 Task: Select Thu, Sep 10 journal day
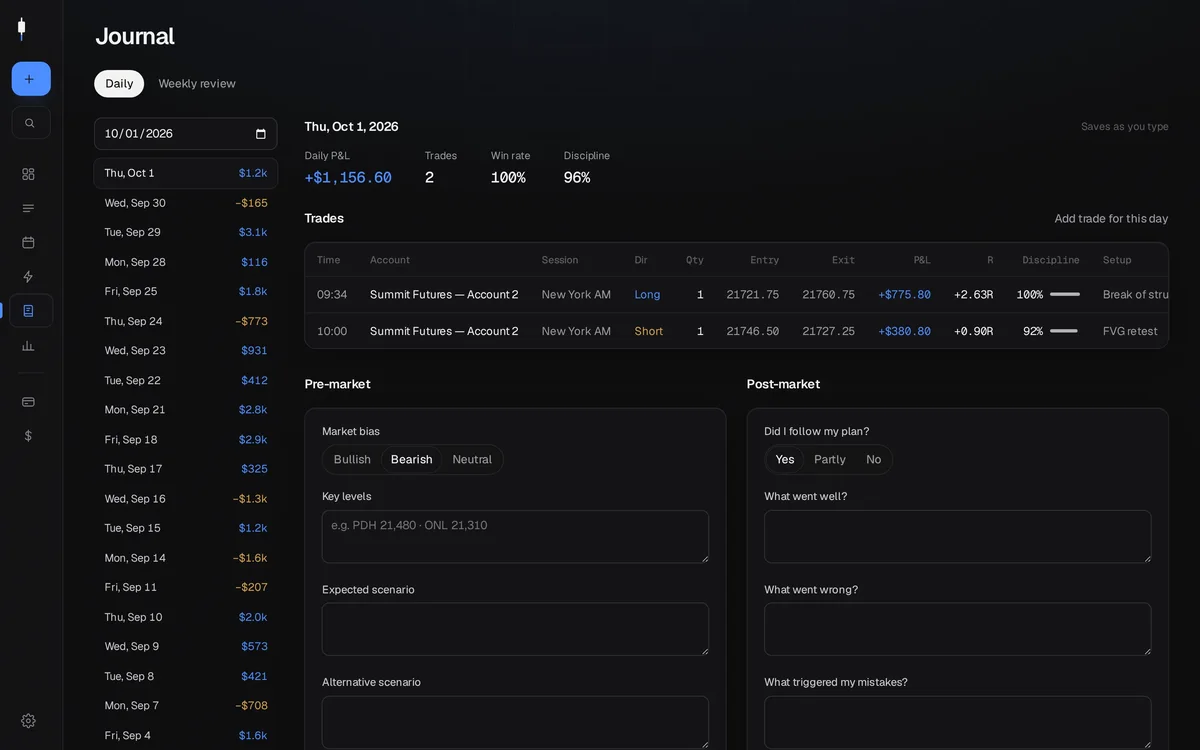pos(186,617)
